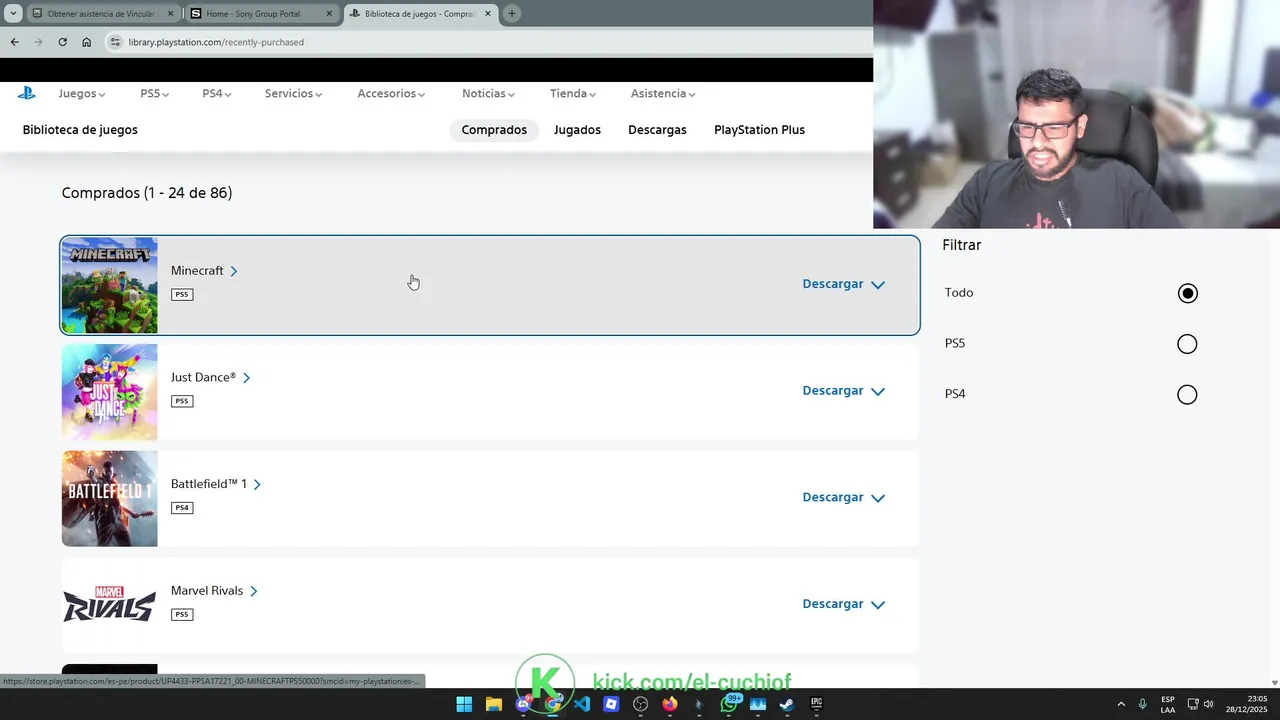Expand the Accesorios navigation menu

(391, 93)
